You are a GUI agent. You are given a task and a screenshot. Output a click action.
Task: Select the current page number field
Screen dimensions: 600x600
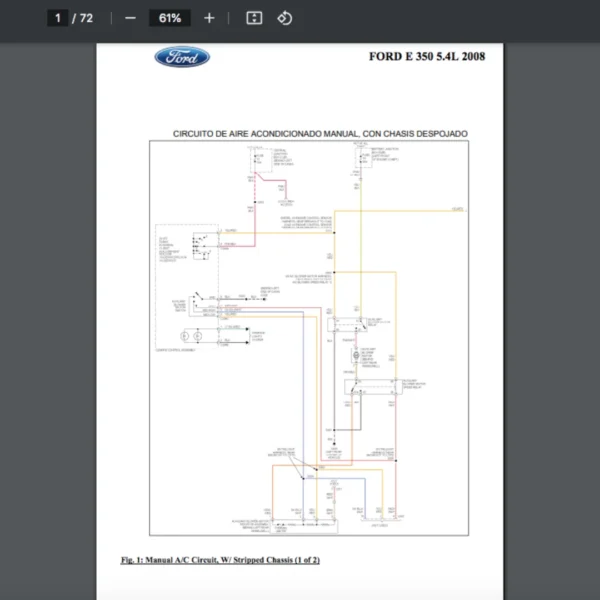pos(58,18)
